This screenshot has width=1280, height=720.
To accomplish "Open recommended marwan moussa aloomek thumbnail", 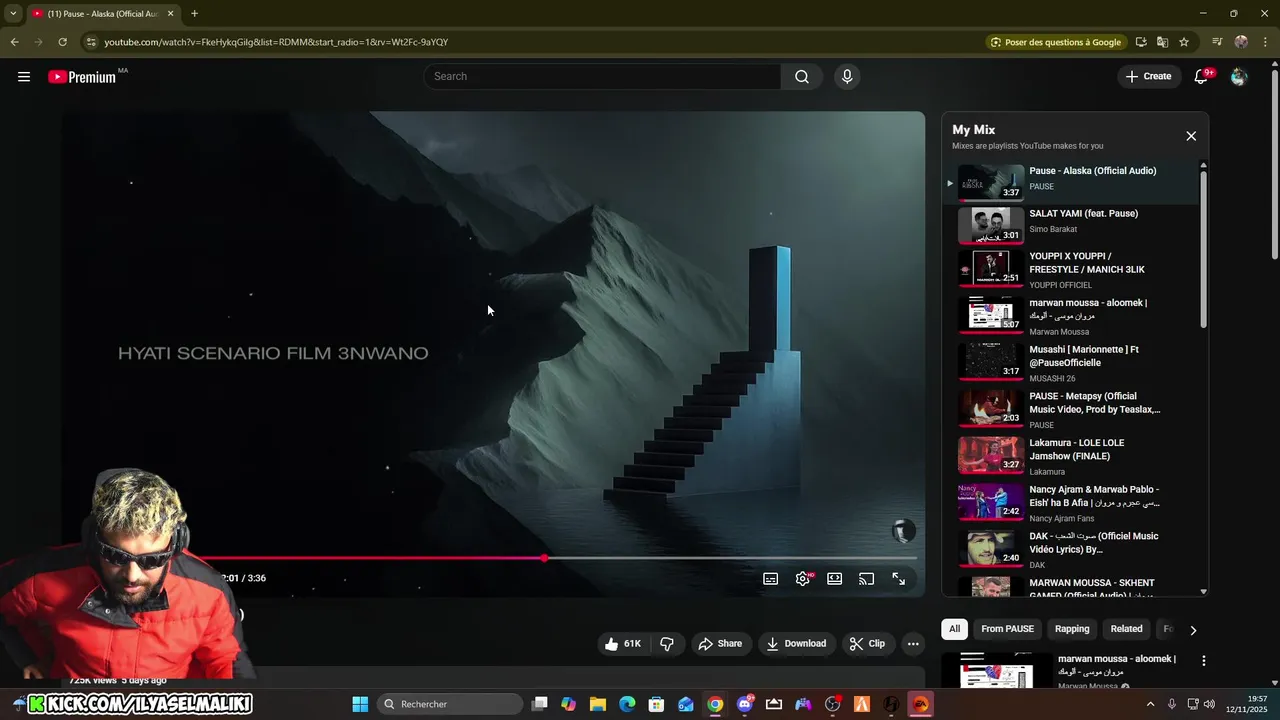I will [x=997, y=670].
